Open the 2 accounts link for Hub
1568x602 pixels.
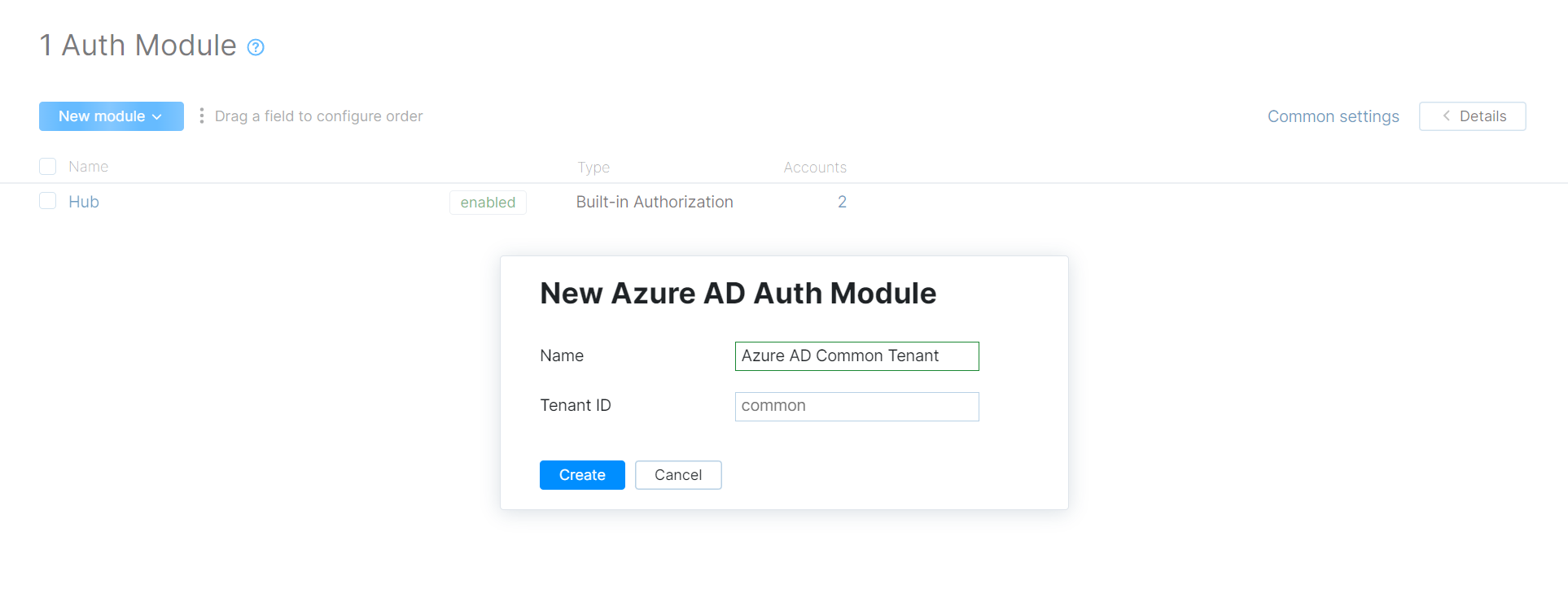pyautogui.click(x=842, y=202)
